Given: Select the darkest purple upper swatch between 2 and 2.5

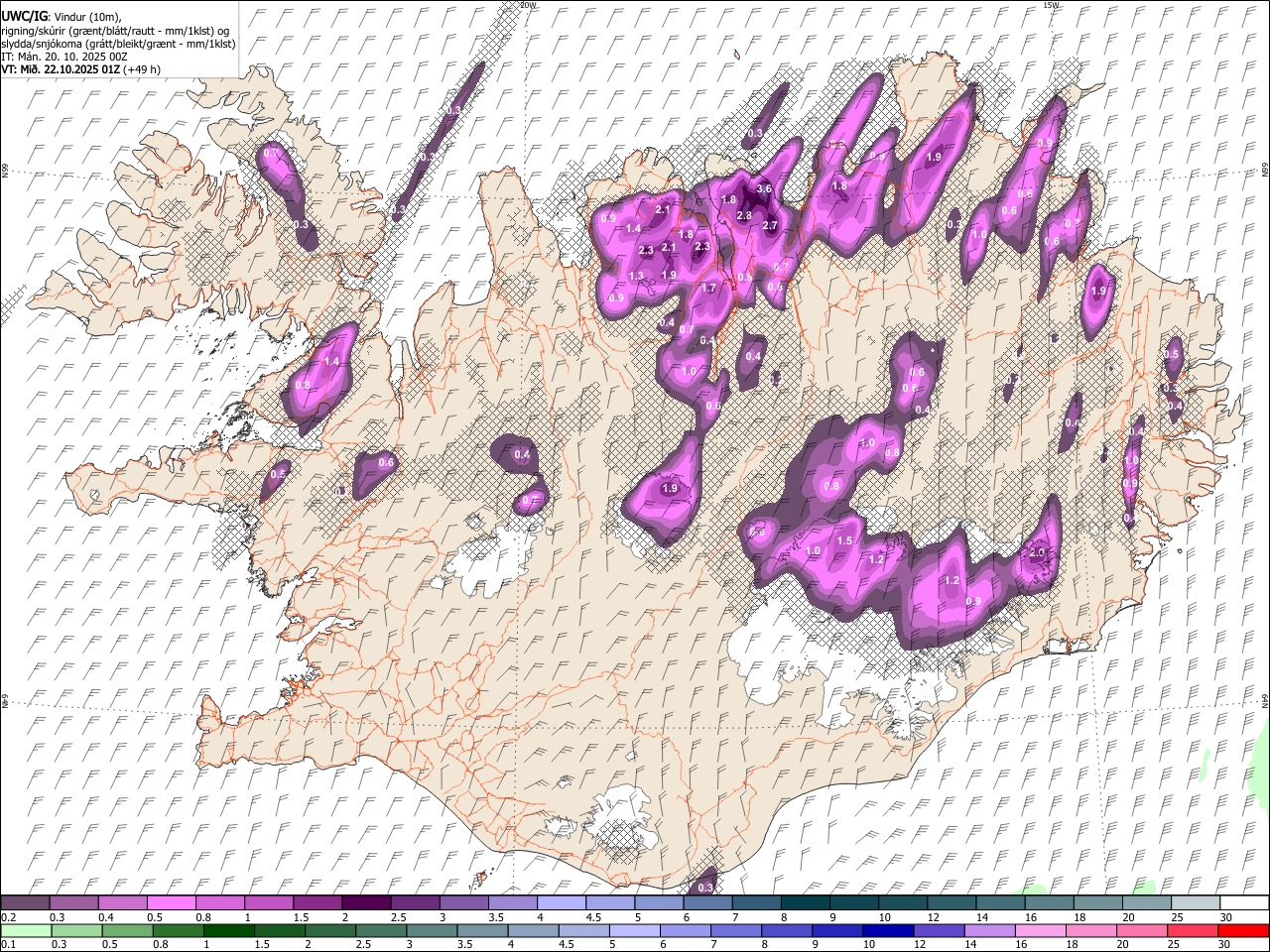Looking at the screenshot, I should [x=366, y=902].
